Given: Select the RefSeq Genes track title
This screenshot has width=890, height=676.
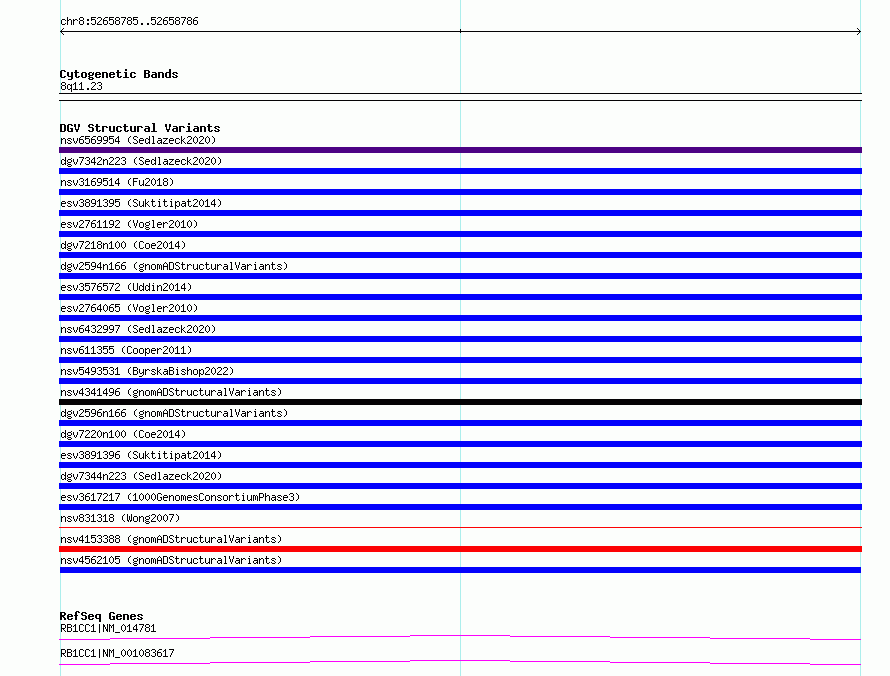Looking at the screenshot, I should [101, 616].
